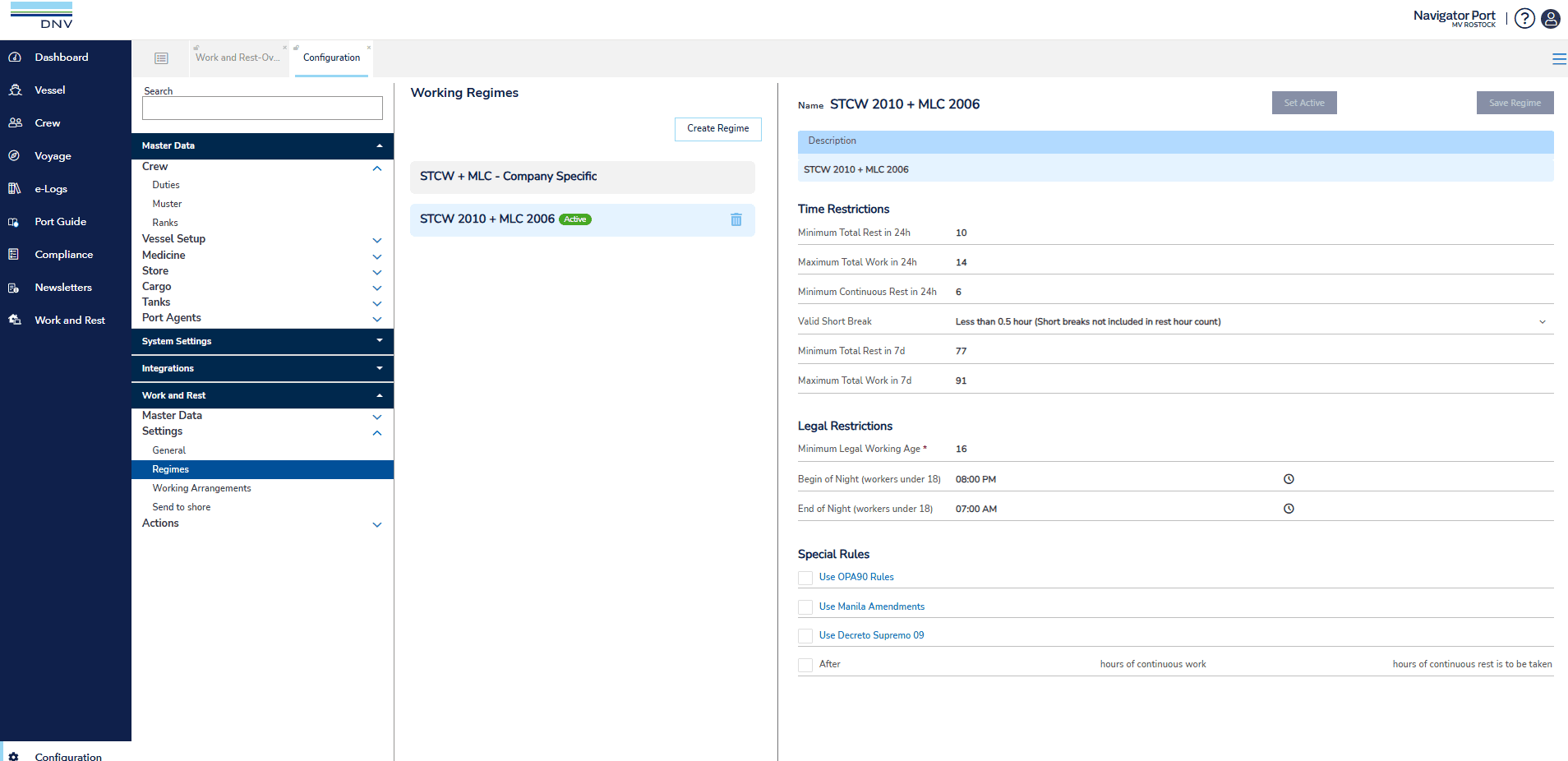Check the Use Manila Amendments box
Viewport: 1568px width, 761px height.
[805, 607]
